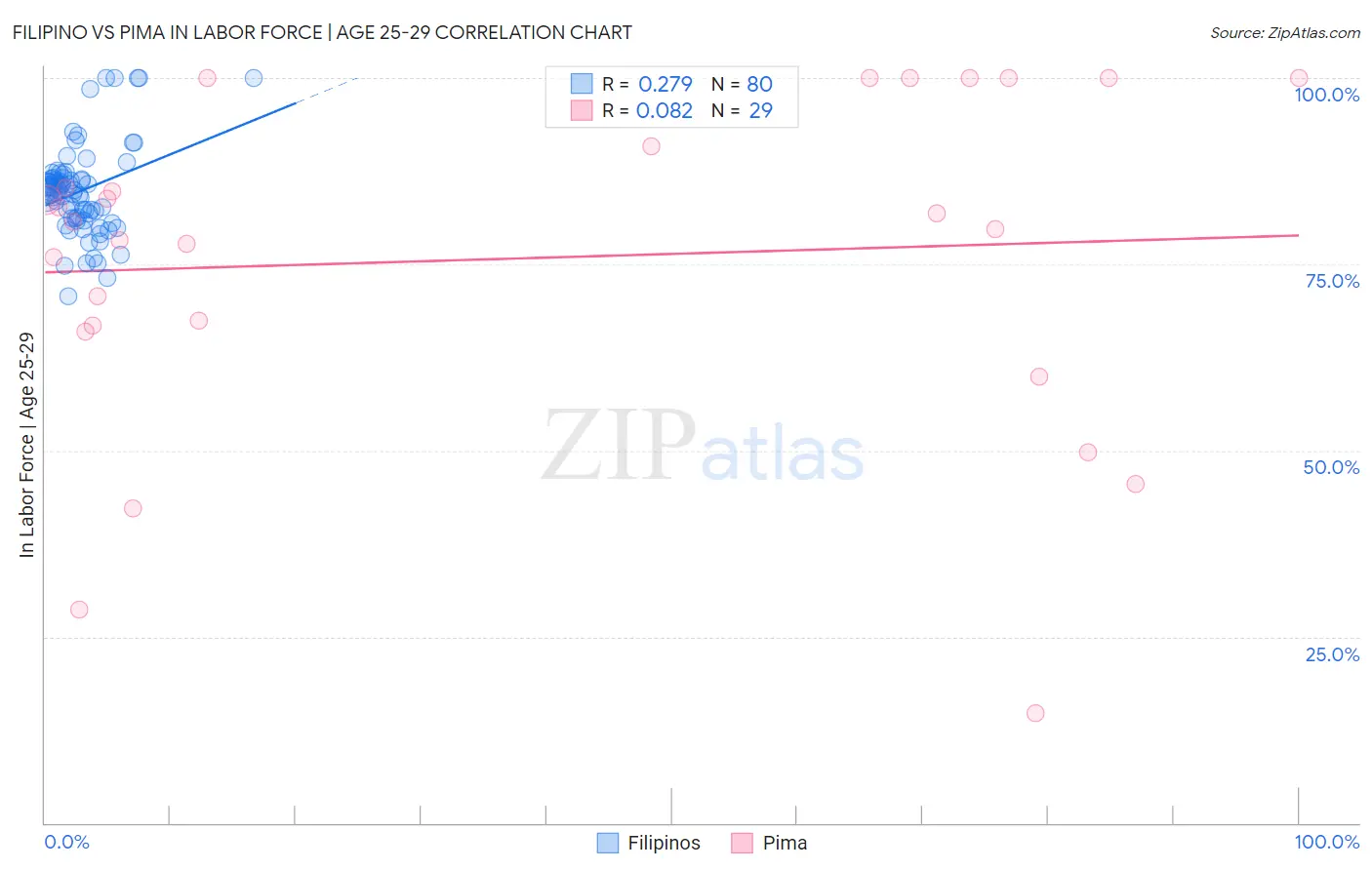Select the Filipinos legend label
Viewport: 1372px width, 870px height.
(664, 843)
